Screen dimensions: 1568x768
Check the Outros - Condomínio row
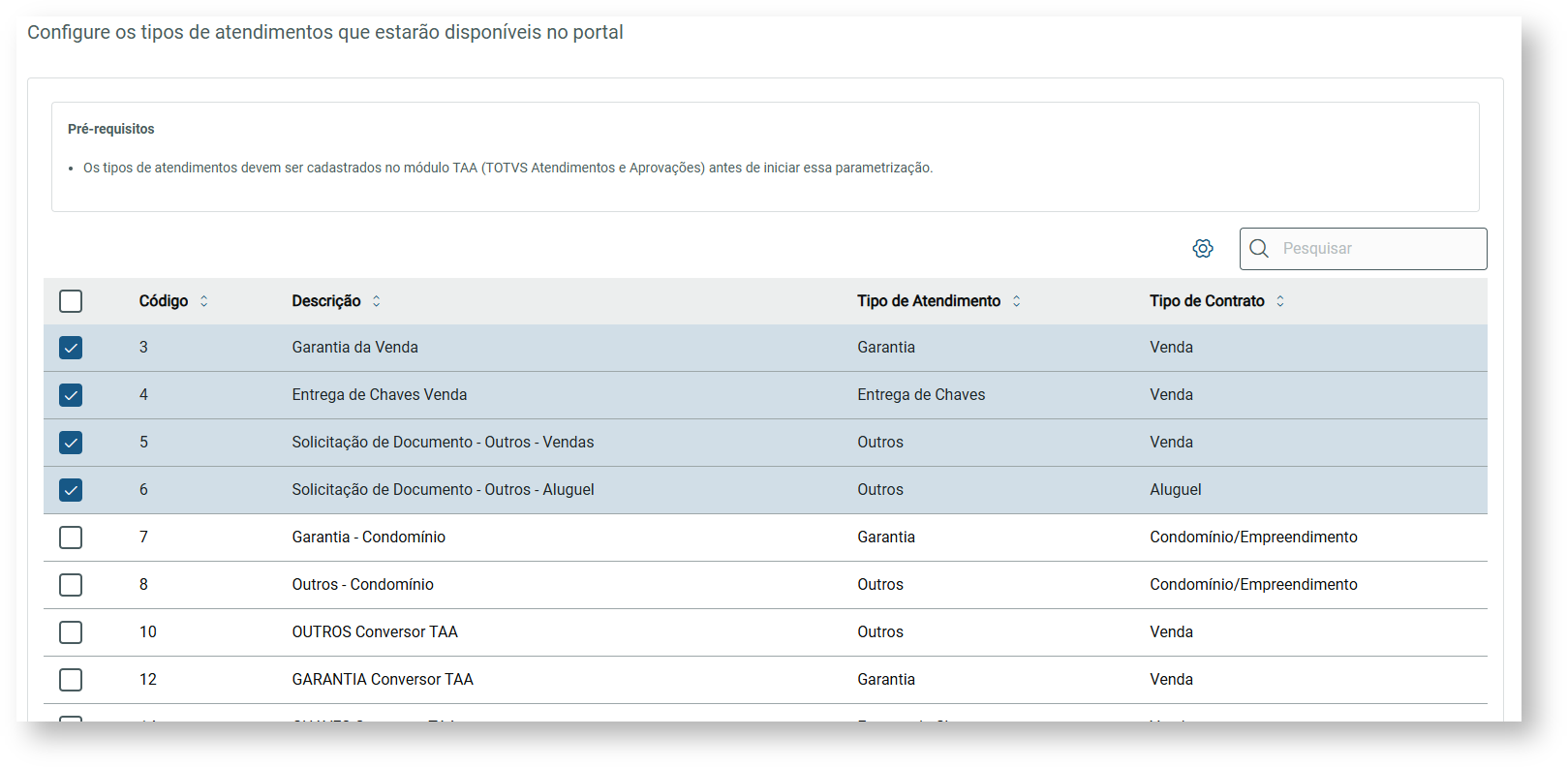pyautogui.click(x=71, y=585)
